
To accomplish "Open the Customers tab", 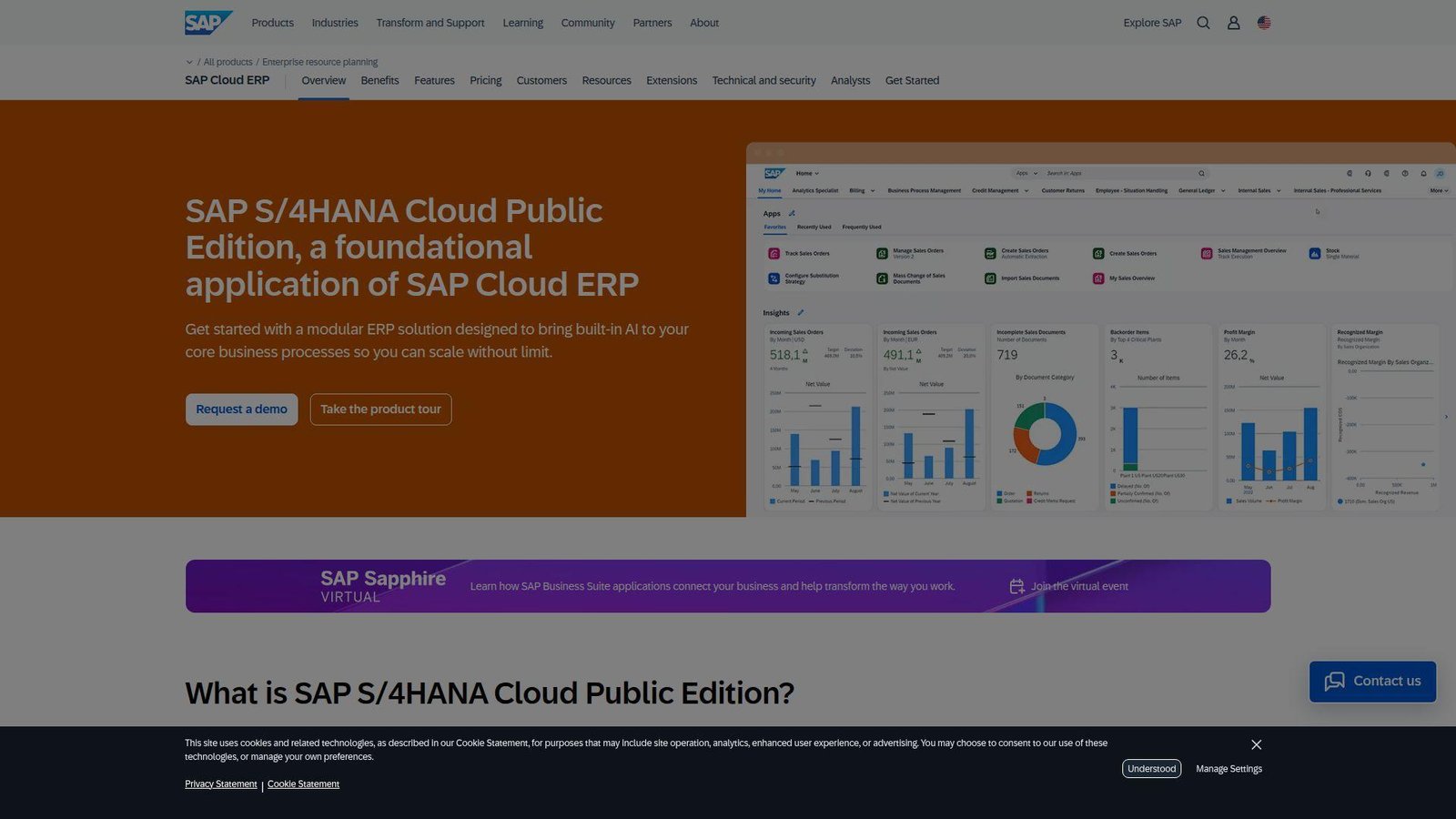I will pyautogui.click(x=541, y=80).
